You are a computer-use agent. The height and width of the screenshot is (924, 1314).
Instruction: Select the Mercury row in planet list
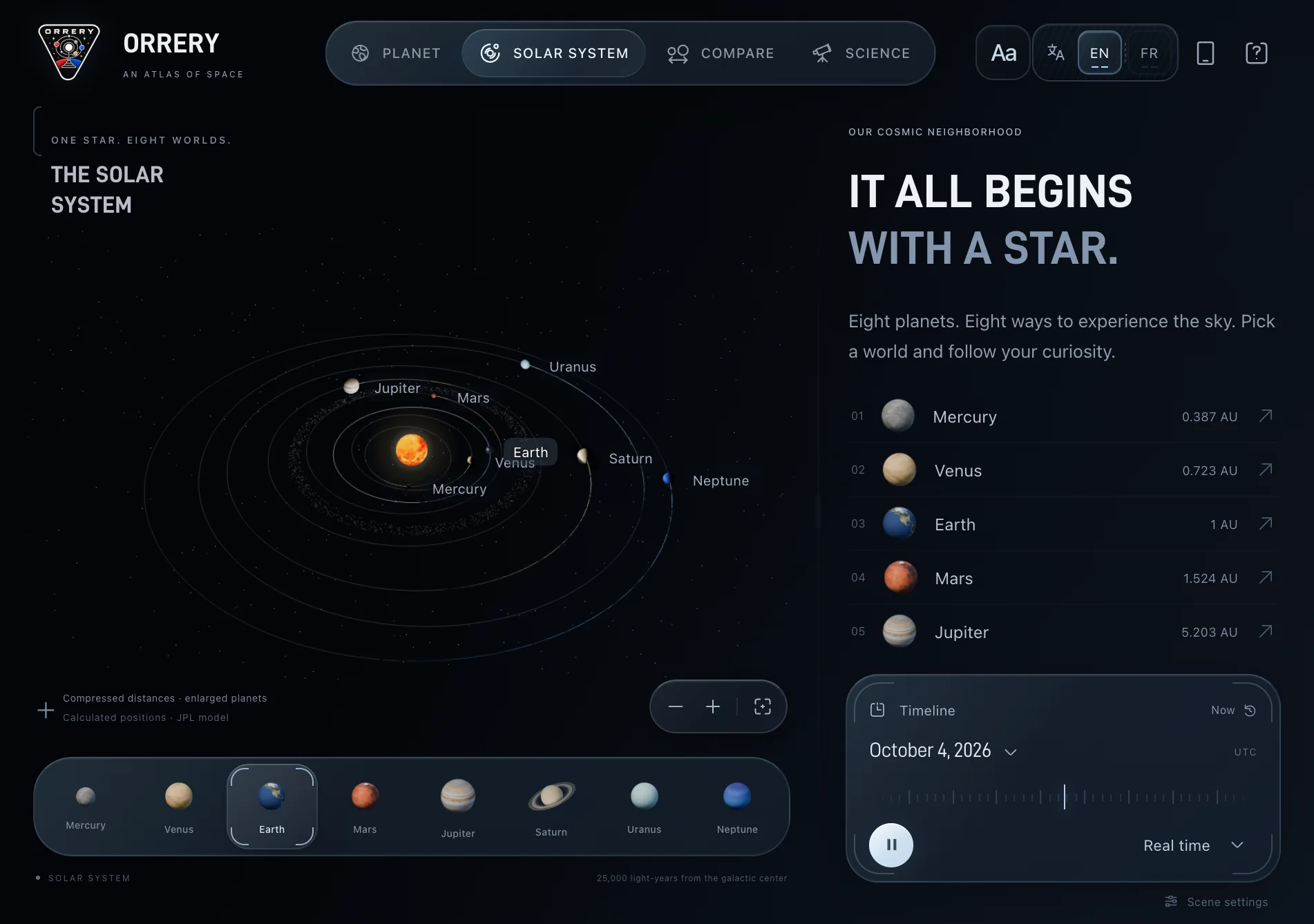pyautogui.click(x=1063, y=416)
